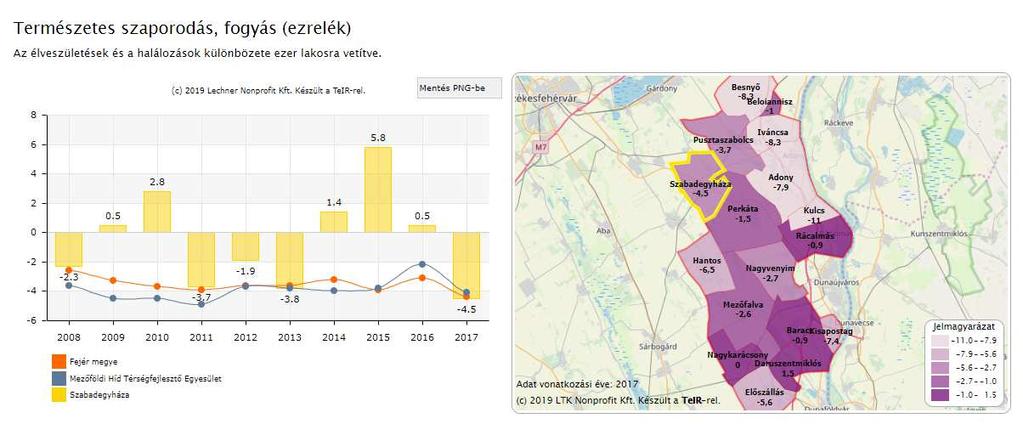
Task: Click the Kunszentmiklós label on the map
Action: coord(938,233)
